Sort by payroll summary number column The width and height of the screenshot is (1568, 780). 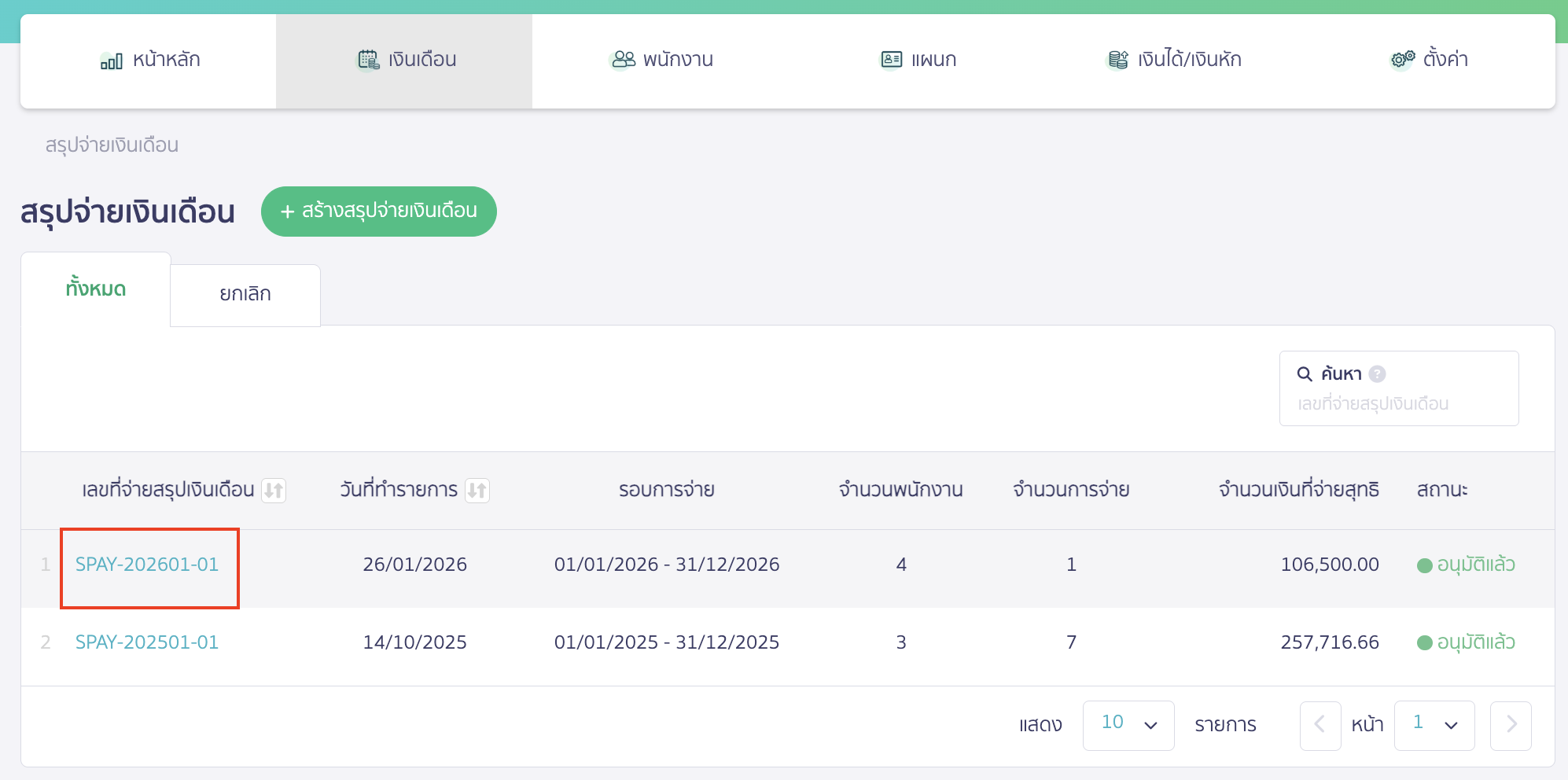274,491
